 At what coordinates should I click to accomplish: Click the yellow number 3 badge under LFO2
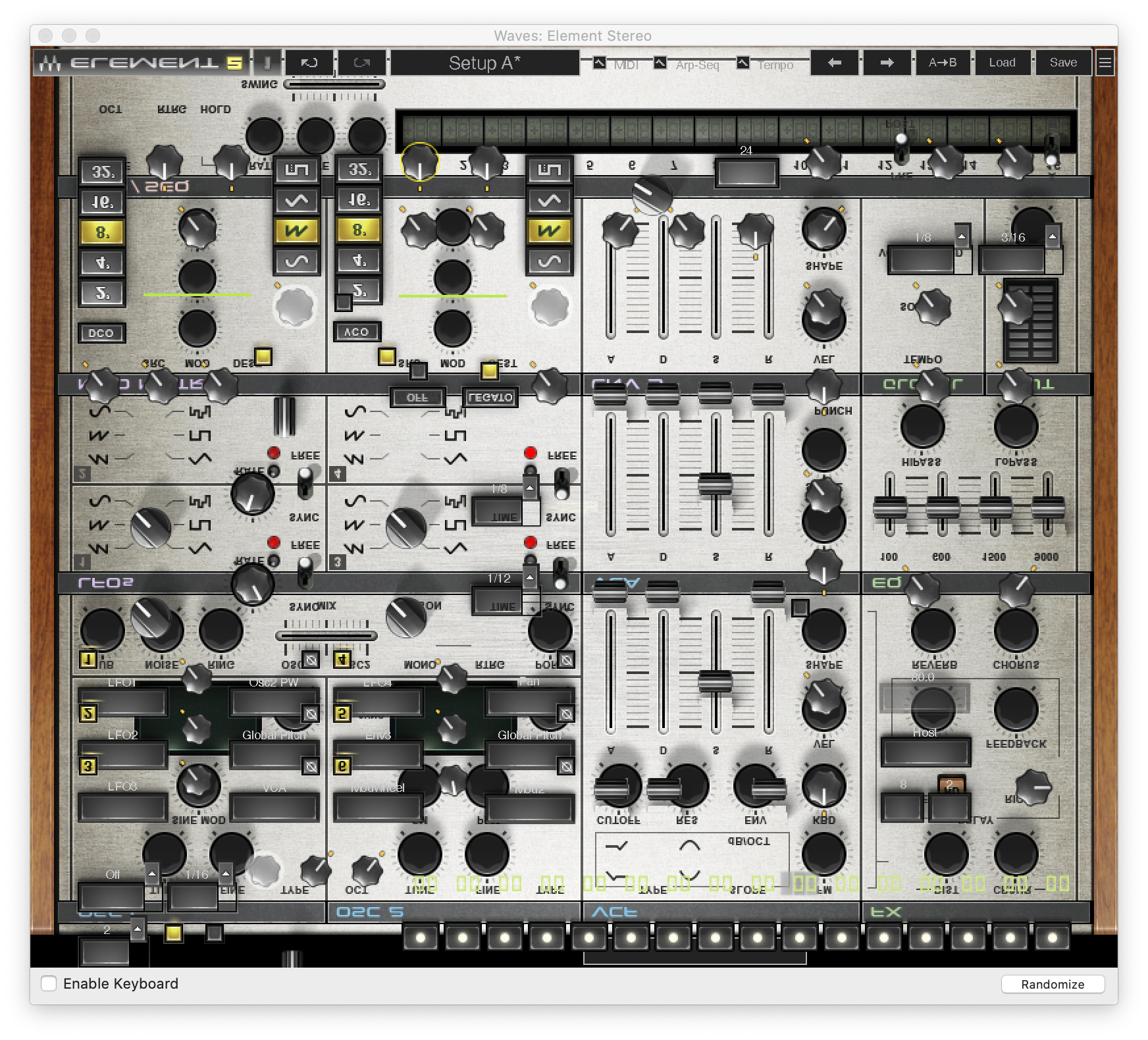(88, 766)
